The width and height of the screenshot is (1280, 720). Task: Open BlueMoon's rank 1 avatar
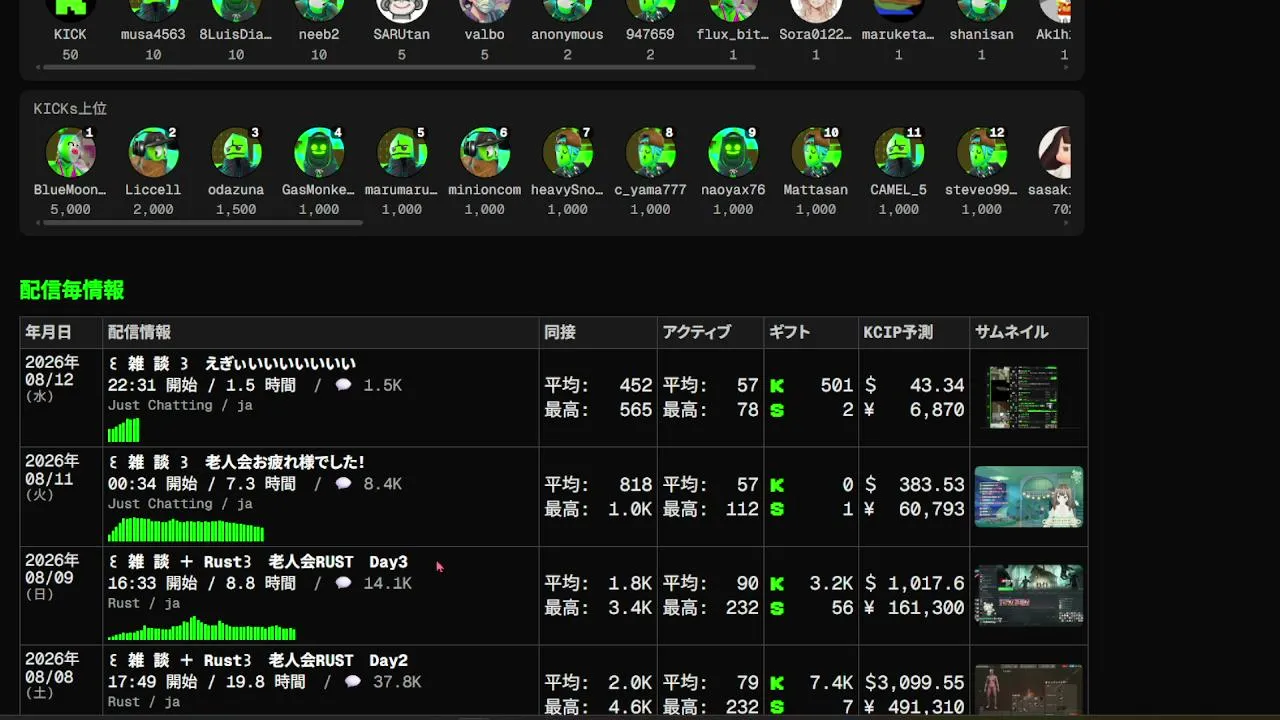pos(71,153)
